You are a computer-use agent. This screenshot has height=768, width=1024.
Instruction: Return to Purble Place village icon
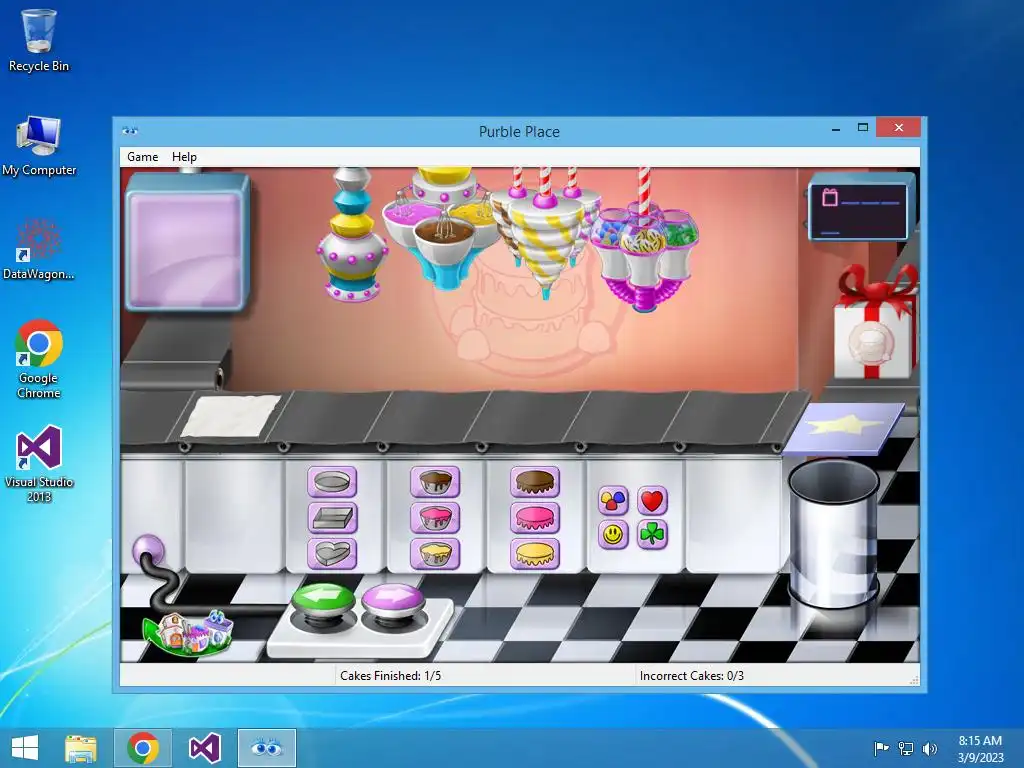(x=188, y=632)
